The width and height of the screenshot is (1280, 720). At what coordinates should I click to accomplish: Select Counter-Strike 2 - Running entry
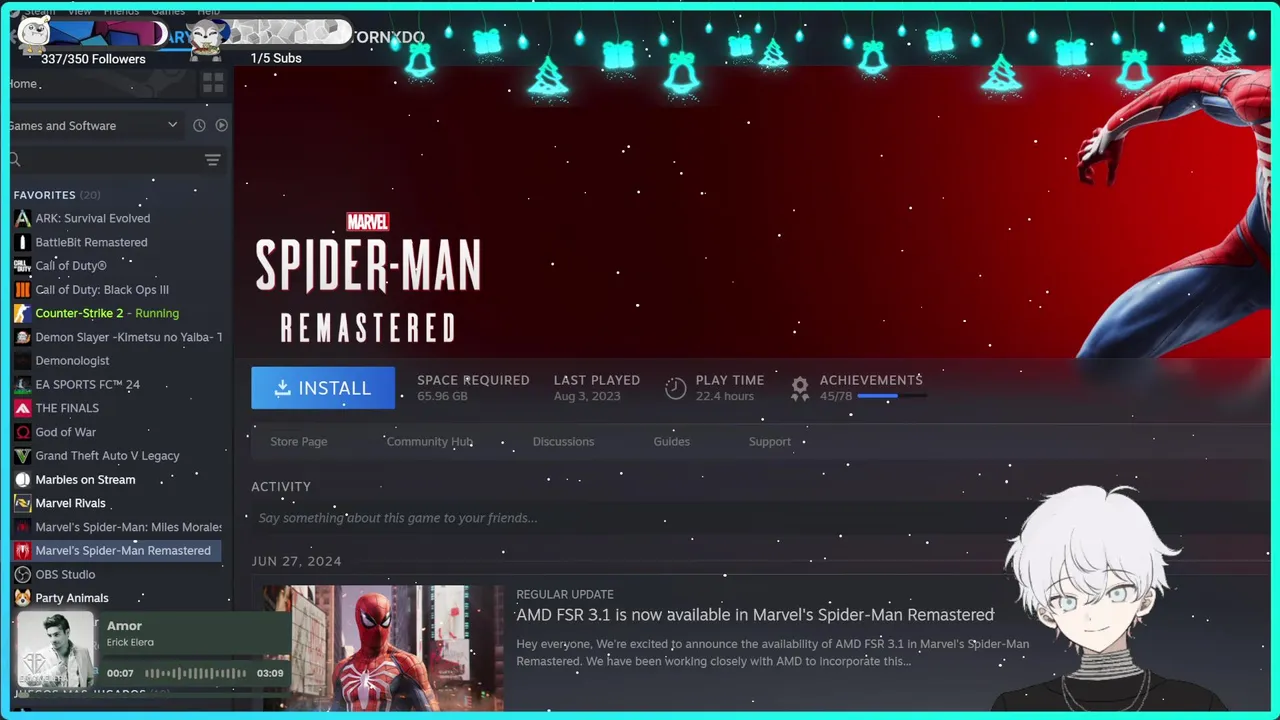coord(107,313)
